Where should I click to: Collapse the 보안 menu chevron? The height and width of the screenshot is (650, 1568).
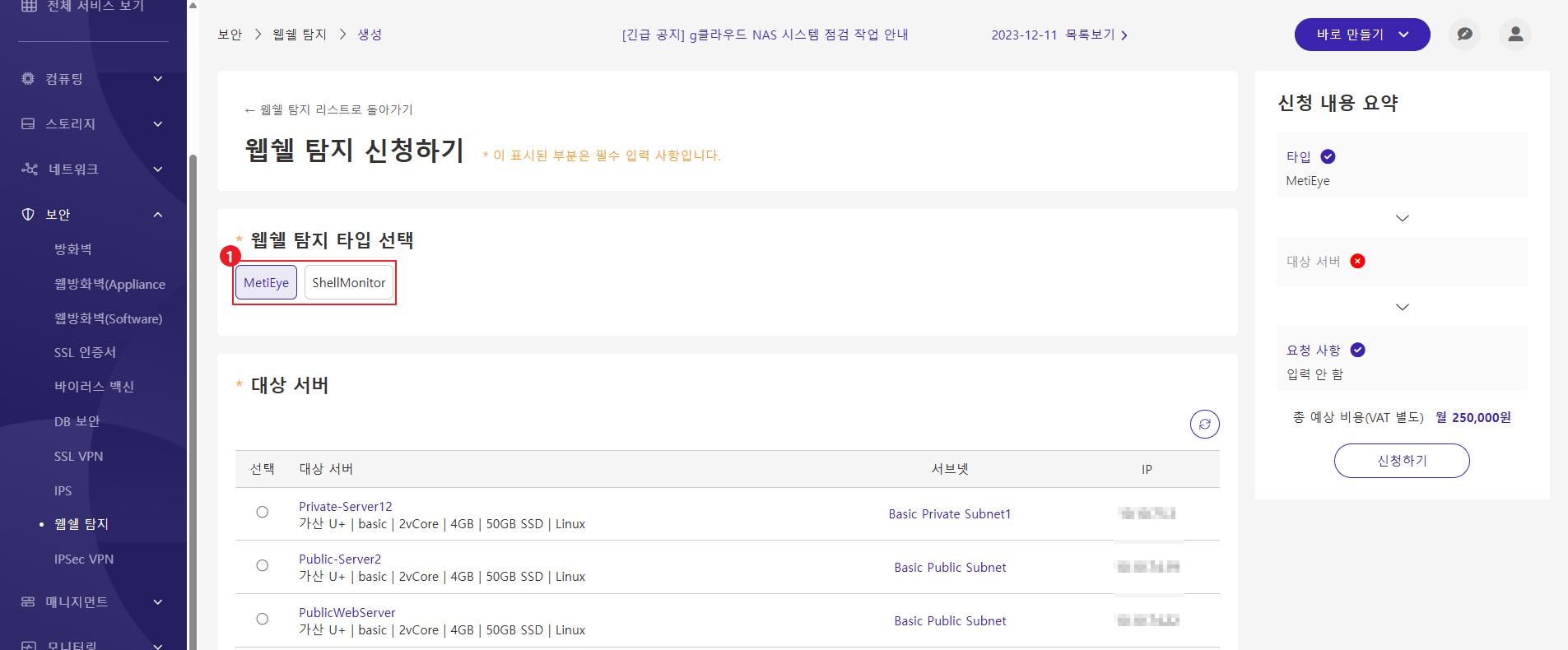coord(158,215)
